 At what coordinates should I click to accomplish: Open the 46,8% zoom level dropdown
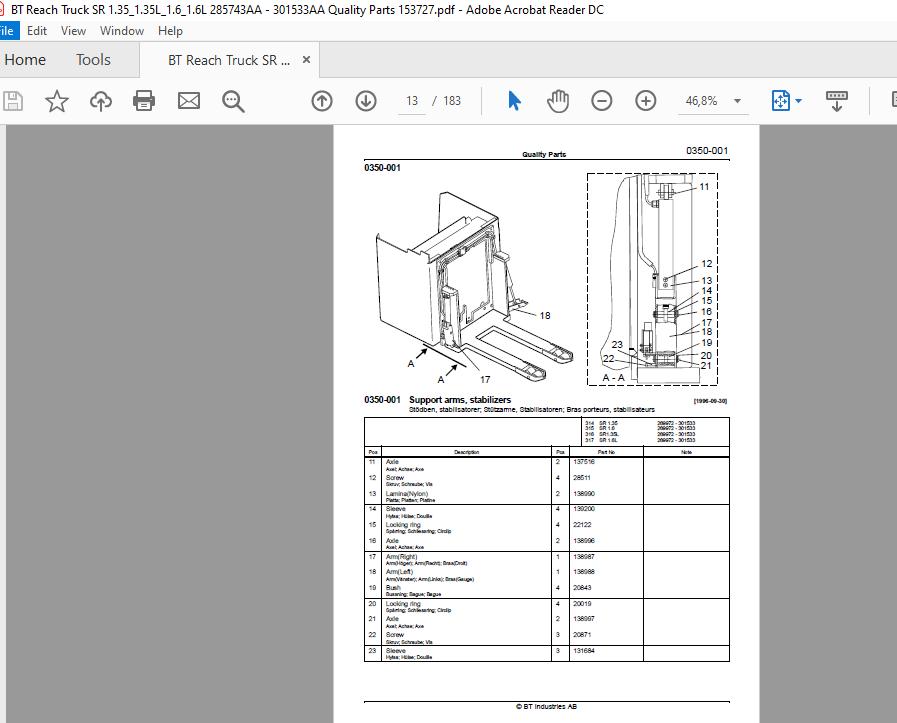click(737, 101)
